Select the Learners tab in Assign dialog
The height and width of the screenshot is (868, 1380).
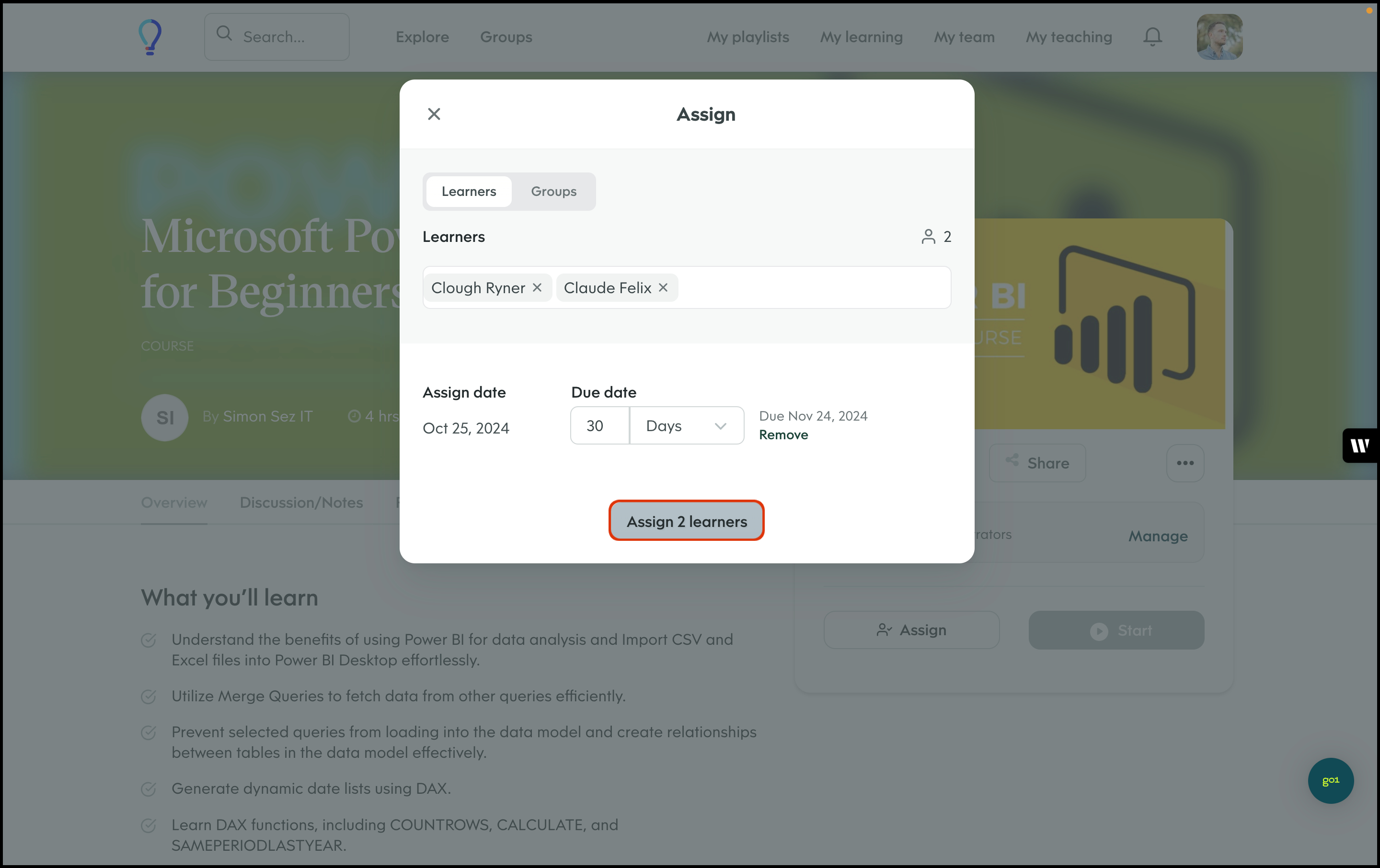pyautogui.click(x=469, y=191)
